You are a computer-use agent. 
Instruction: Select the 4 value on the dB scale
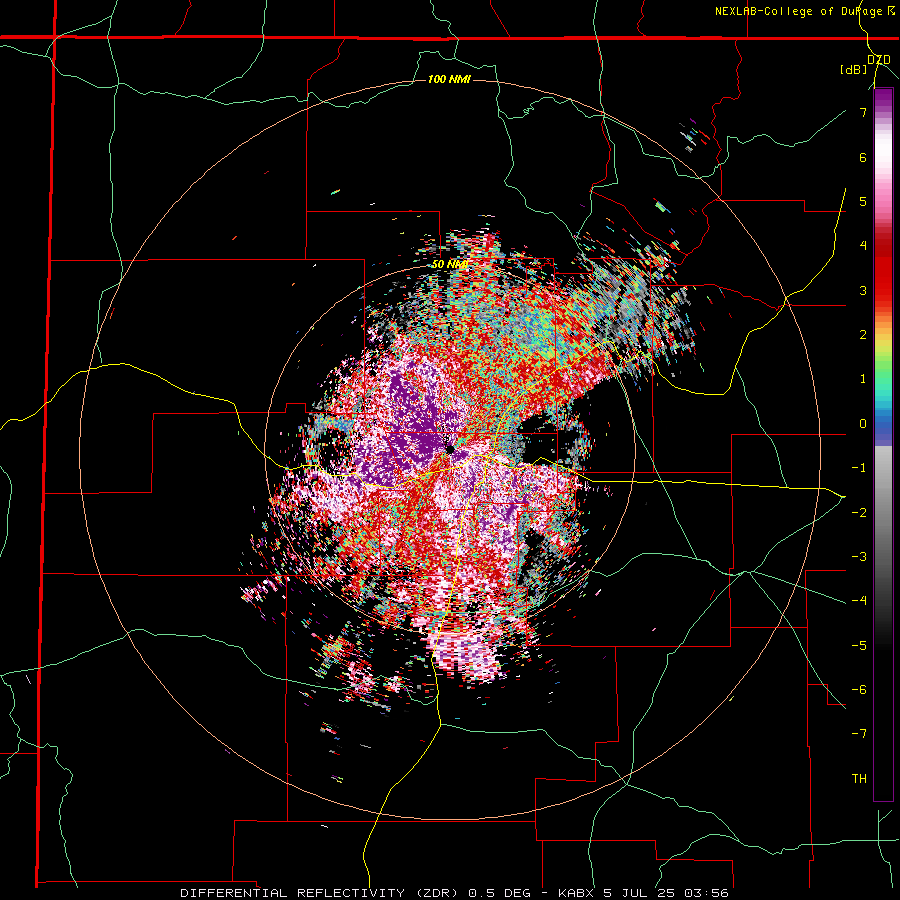[x=863, y=246]
